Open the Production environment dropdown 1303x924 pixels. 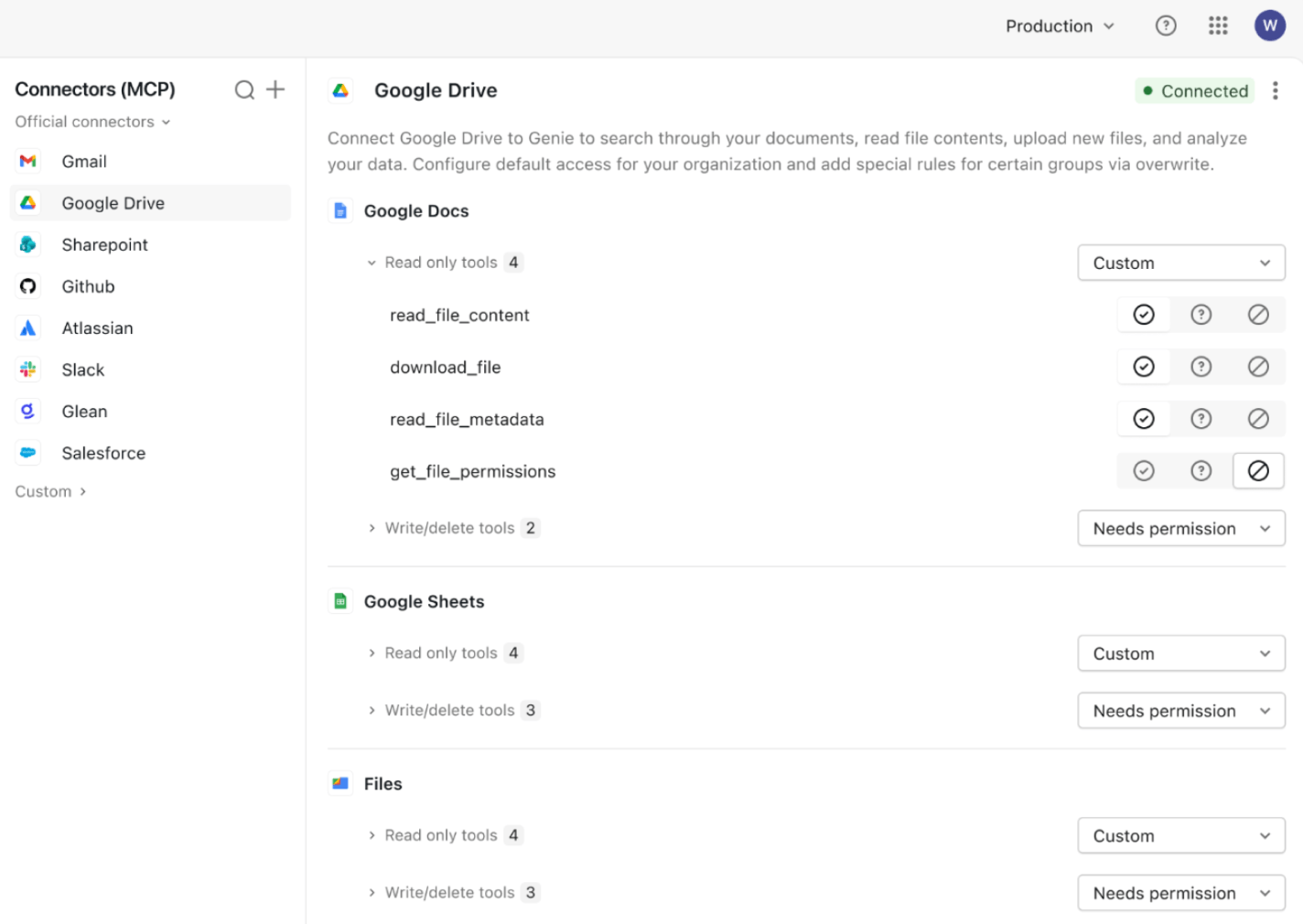point(1060,26)
